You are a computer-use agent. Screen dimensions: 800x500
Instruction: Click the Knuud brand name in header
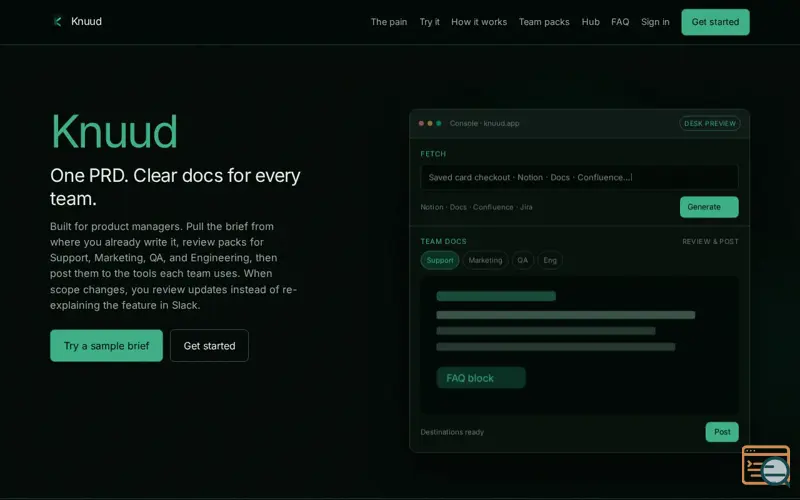point(86,21)
